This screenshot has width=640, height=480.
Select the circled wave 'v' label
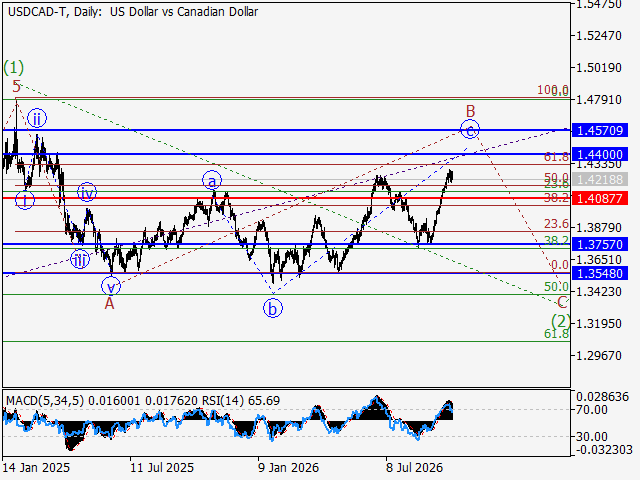point(111,286)
